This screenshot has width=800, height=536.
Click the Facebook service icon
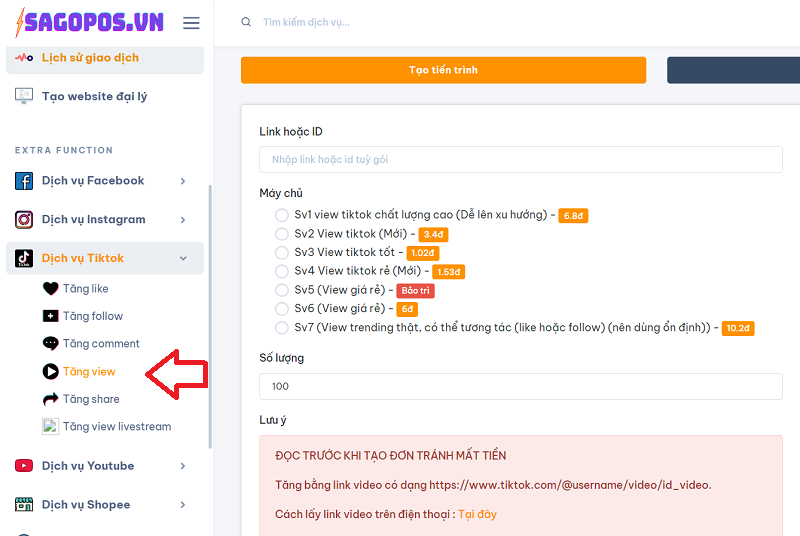pyautogui.click(x=24, y=181)
